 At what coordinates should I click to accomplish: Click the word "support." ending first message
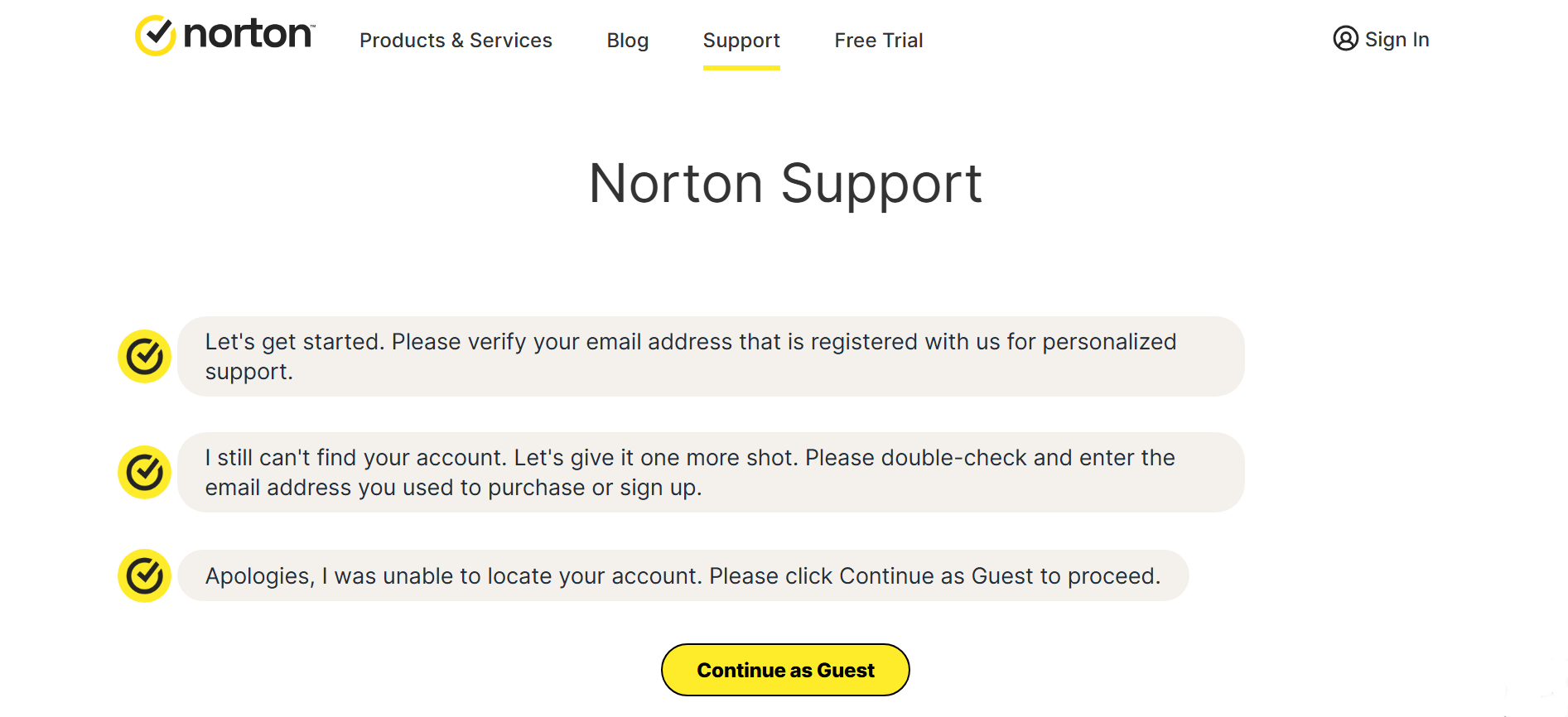point(248,372)
